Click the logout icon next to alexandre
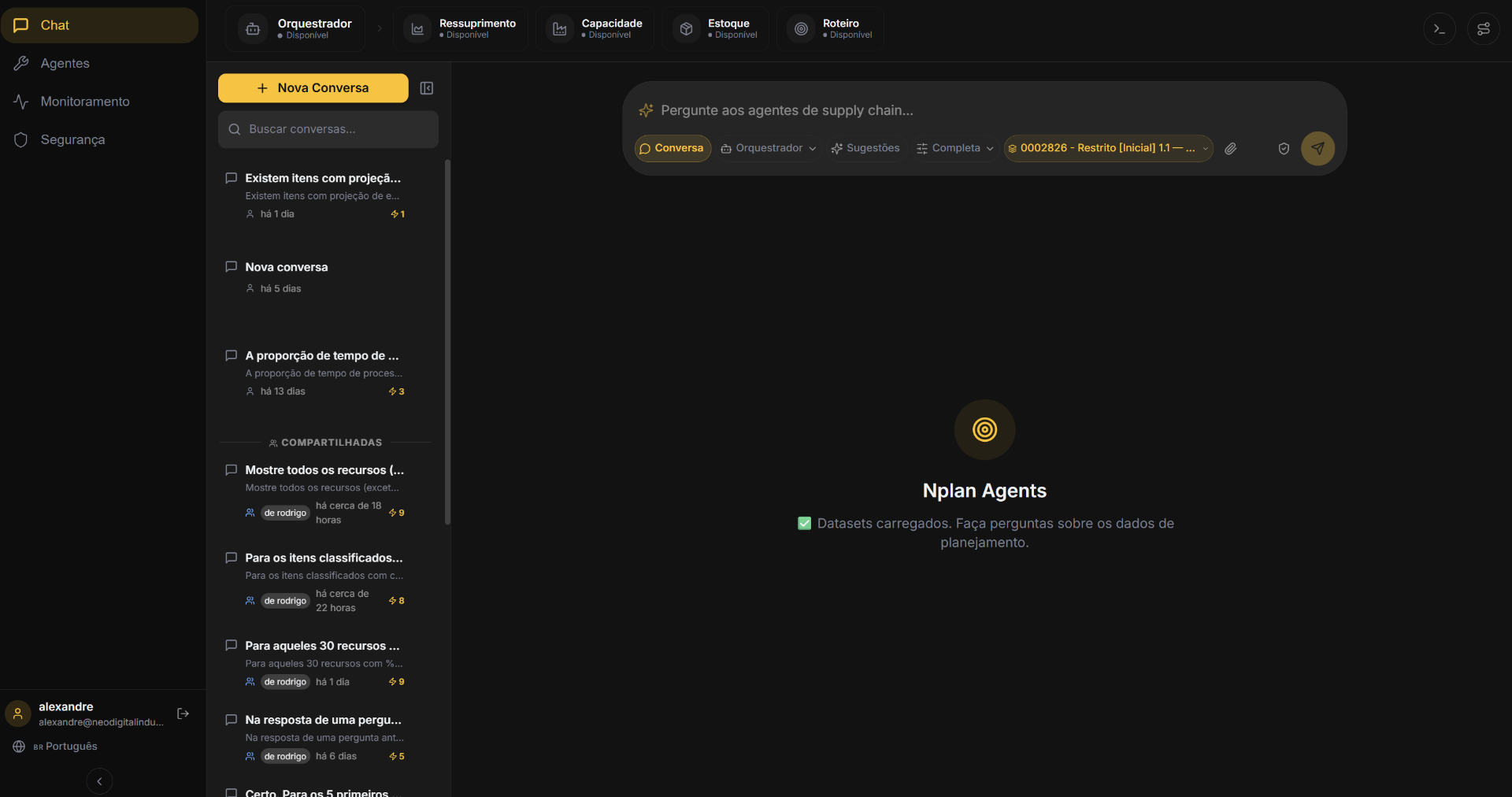The width and height of the screenshot is (1512, 797). point(183,714)
